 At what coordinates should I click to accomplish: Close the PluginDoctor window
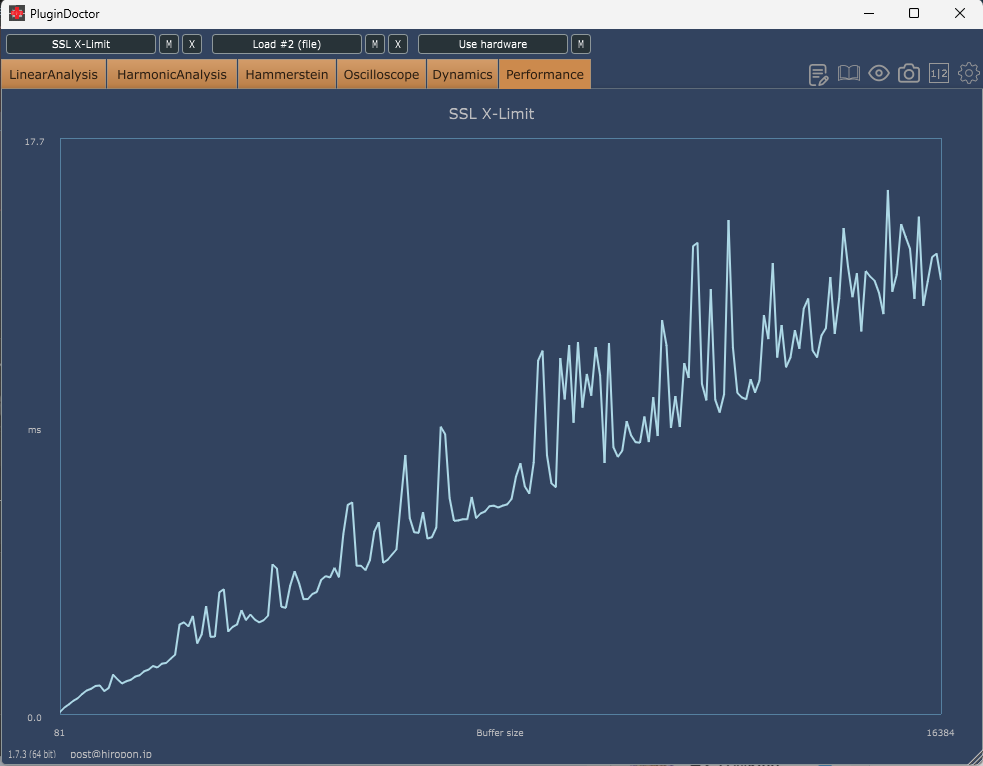coord(960,13)
